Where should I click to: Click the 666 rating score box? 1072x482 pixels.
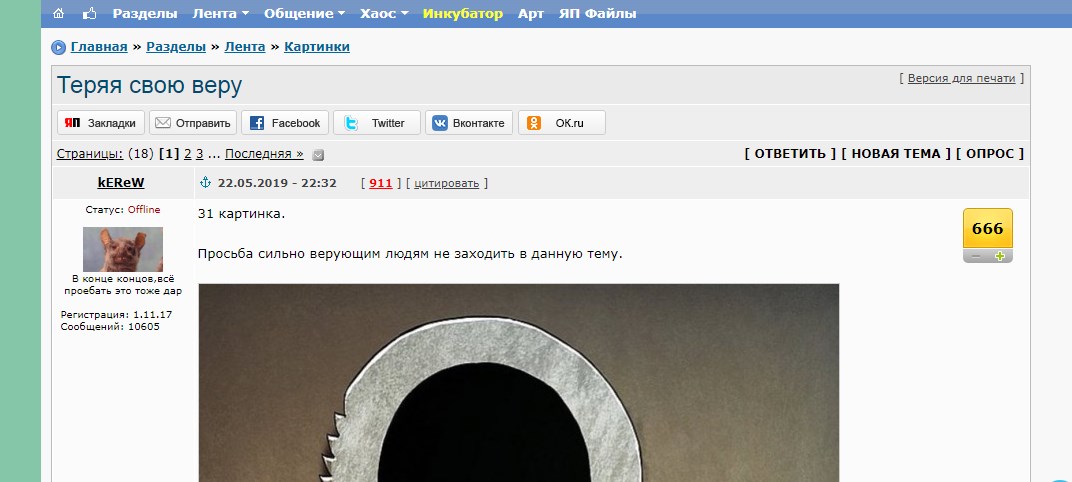(988, 228)
